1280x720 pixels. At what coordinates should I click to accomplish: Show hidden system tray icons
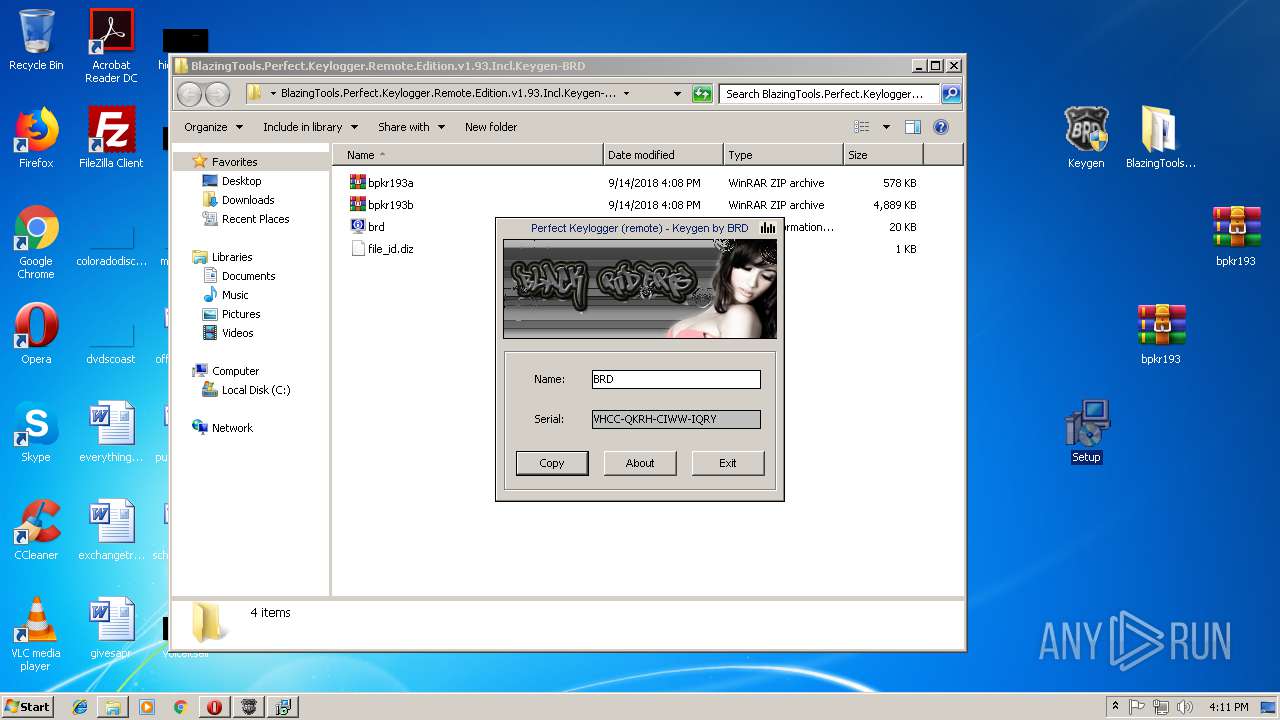(1115, 707)
